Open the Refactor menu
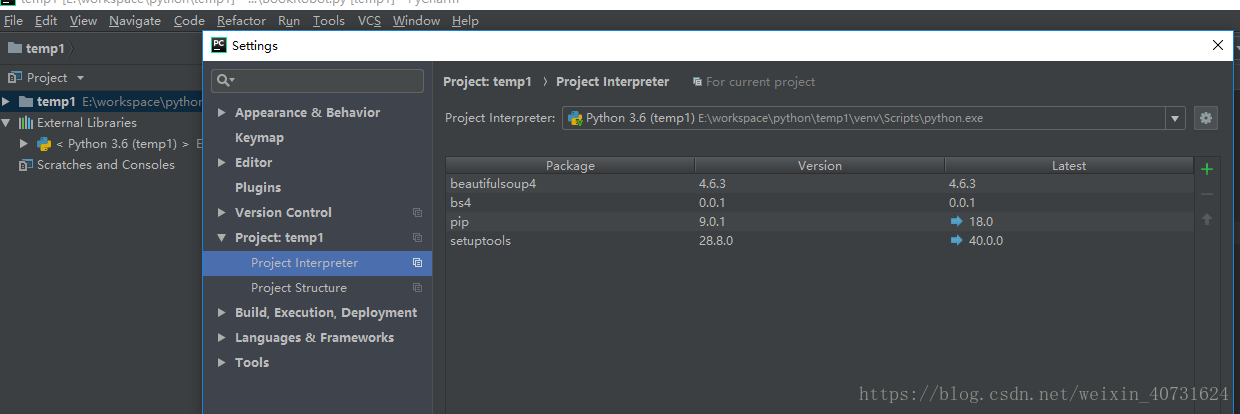This screenshot has height=414, width=1240. pos(241,20)
